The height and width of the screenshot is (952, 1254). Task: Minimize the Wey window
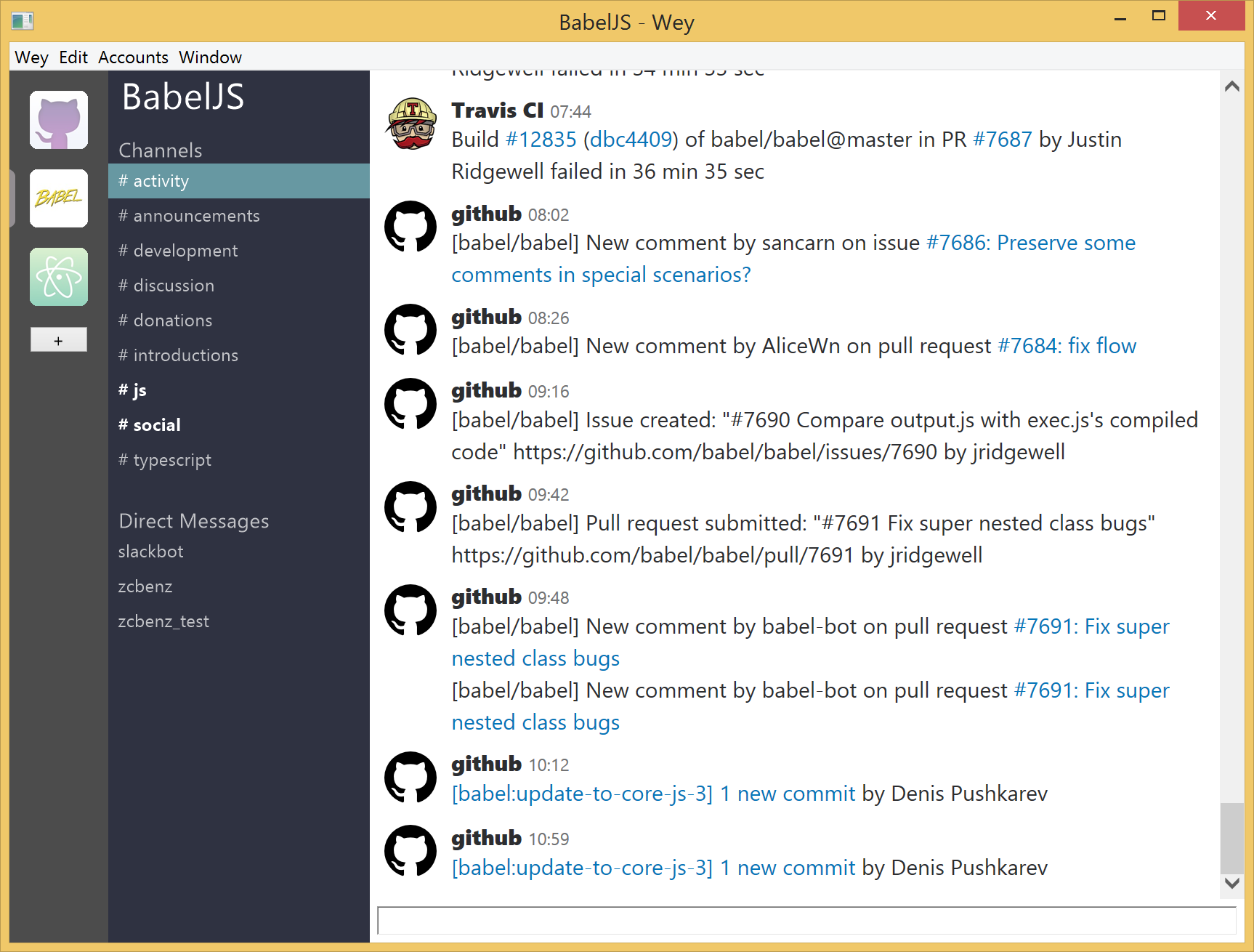pos(1120,17)
